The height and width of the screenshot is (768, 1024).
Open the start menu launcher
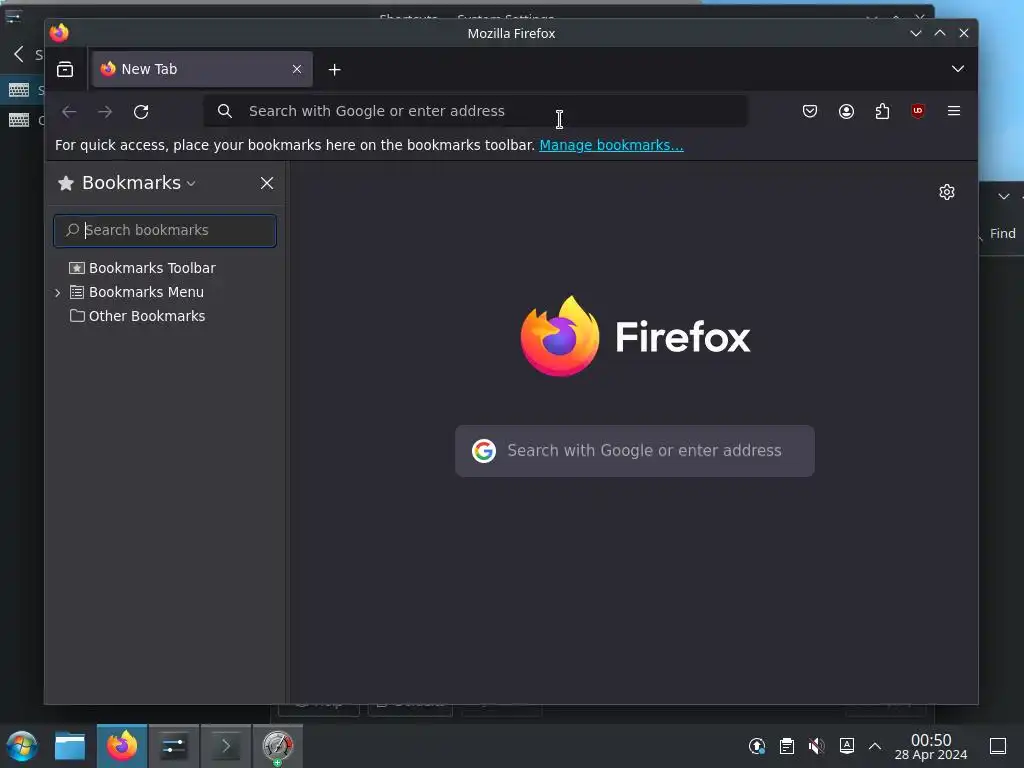pyautogui.click(x=22, y=746)
